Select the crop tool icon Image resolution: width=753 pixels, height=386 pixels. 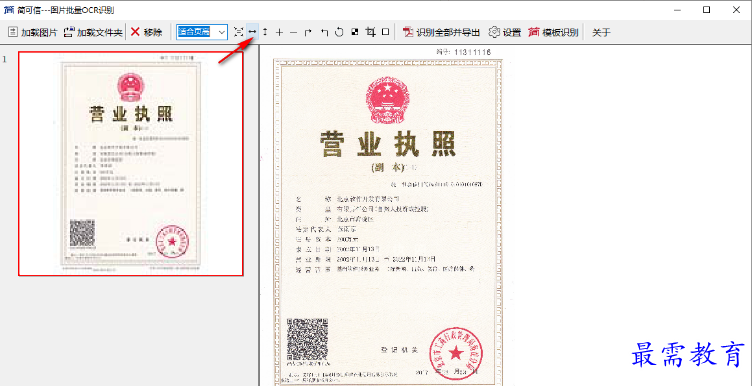click(x=370, y=32)
